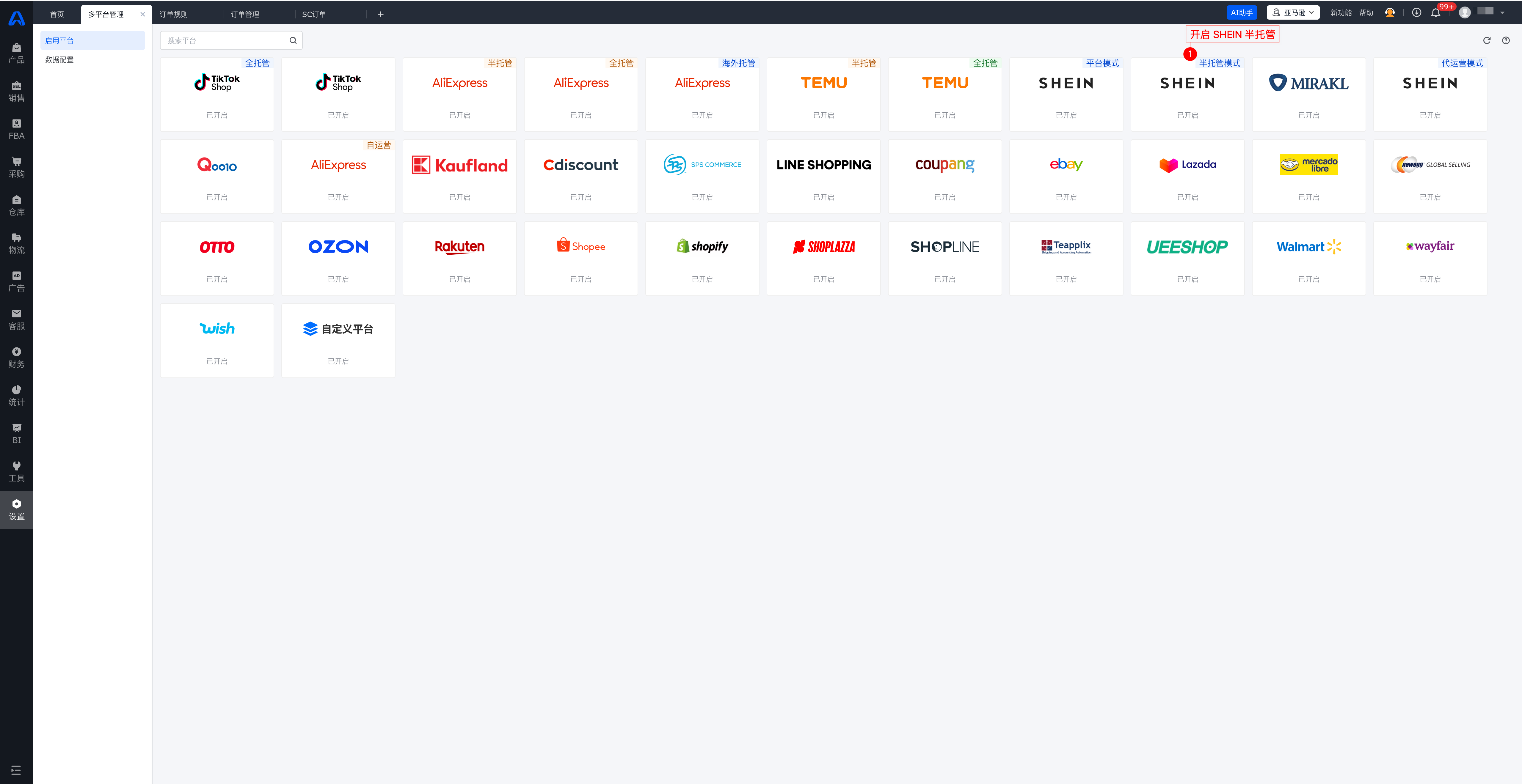Open the 采购 sidebar section
The height and width of the screenshot is (784, 1522).
pyautogui.click(x=17, y=168)
